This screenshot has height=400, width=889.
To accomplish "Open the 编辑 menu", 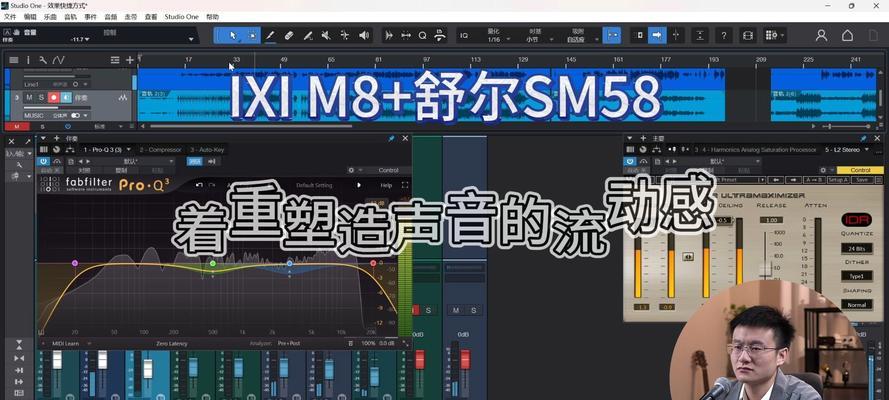I will pyautogui.click(x=30, y=17).
